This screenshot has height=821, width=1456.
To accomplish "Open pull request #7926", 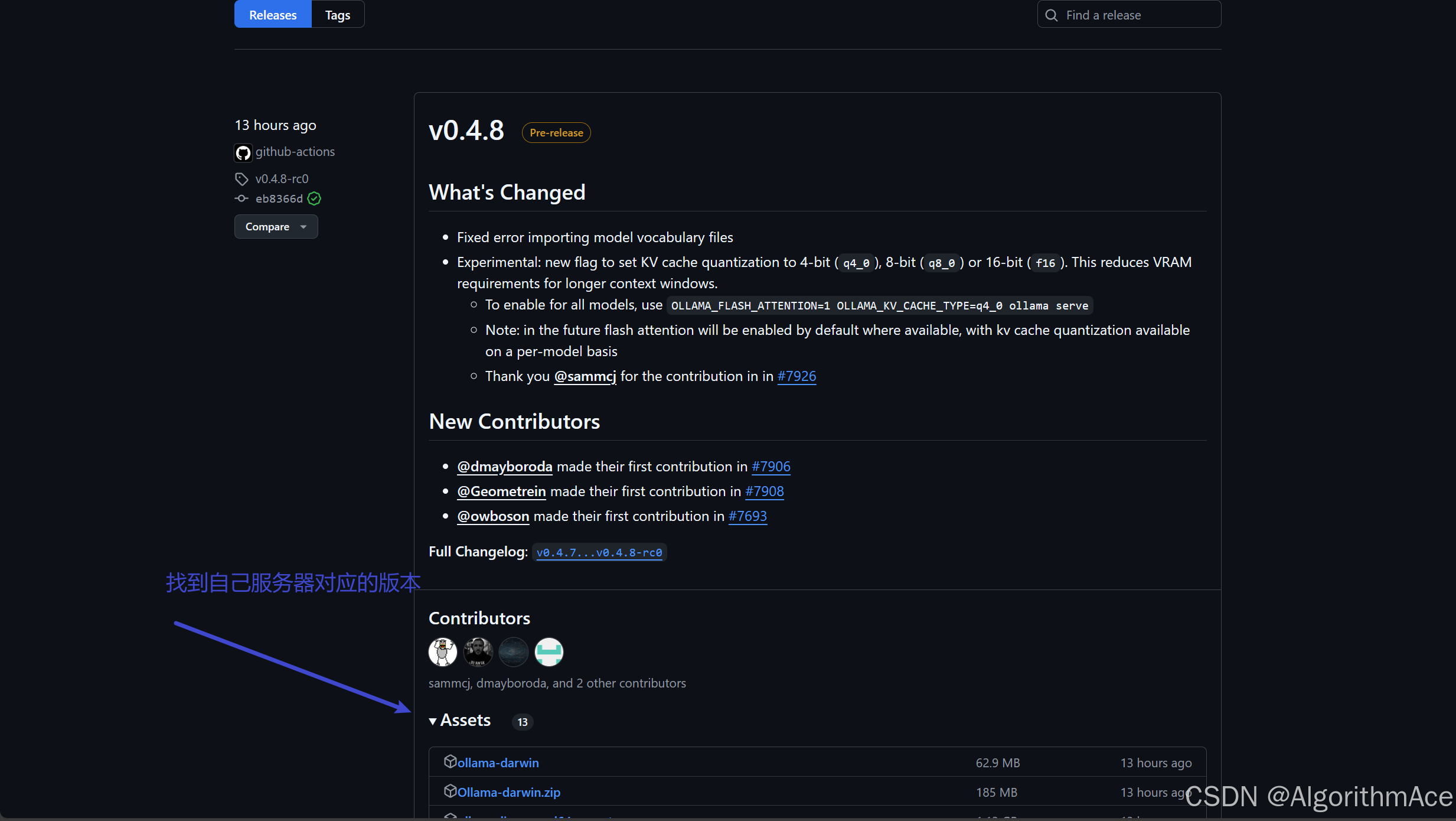I will coord(796,376).
